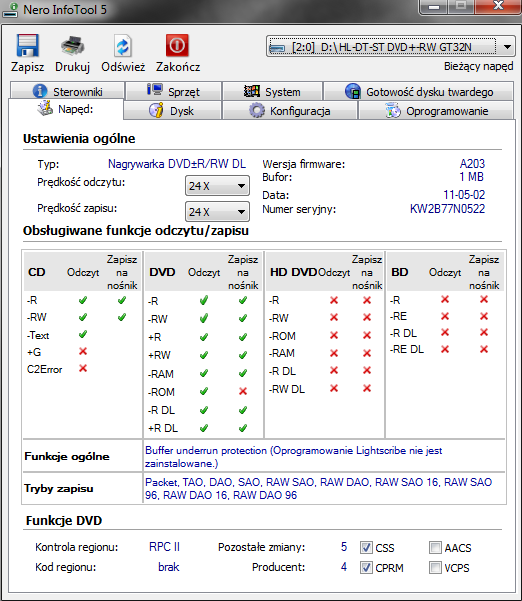
Task: Click the Producent value 4
Action: pyautogui.click(x=344, y=567)
